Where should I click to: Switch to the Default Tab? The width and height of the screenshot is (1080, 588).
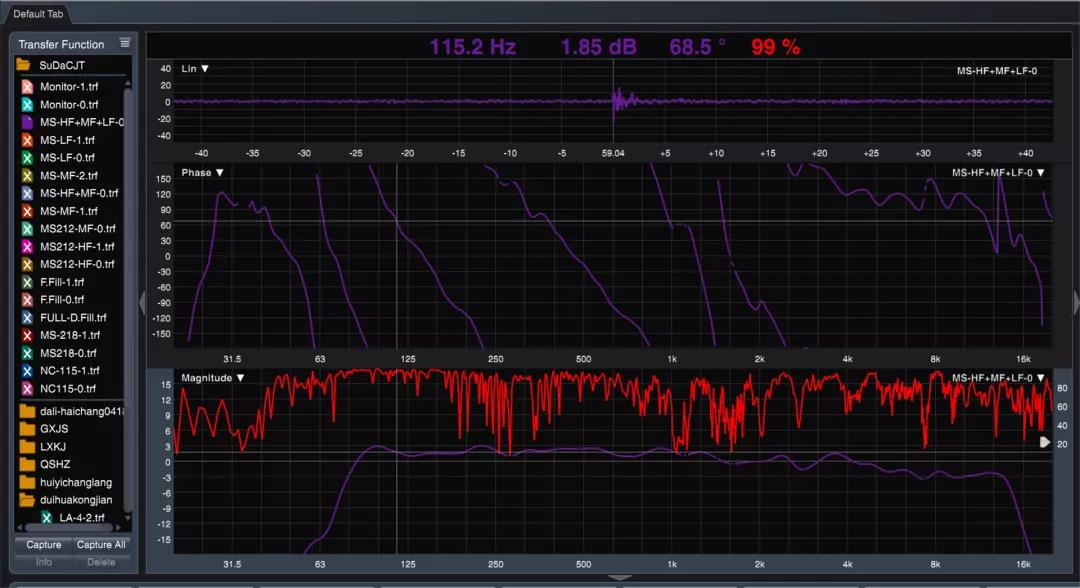38,14
